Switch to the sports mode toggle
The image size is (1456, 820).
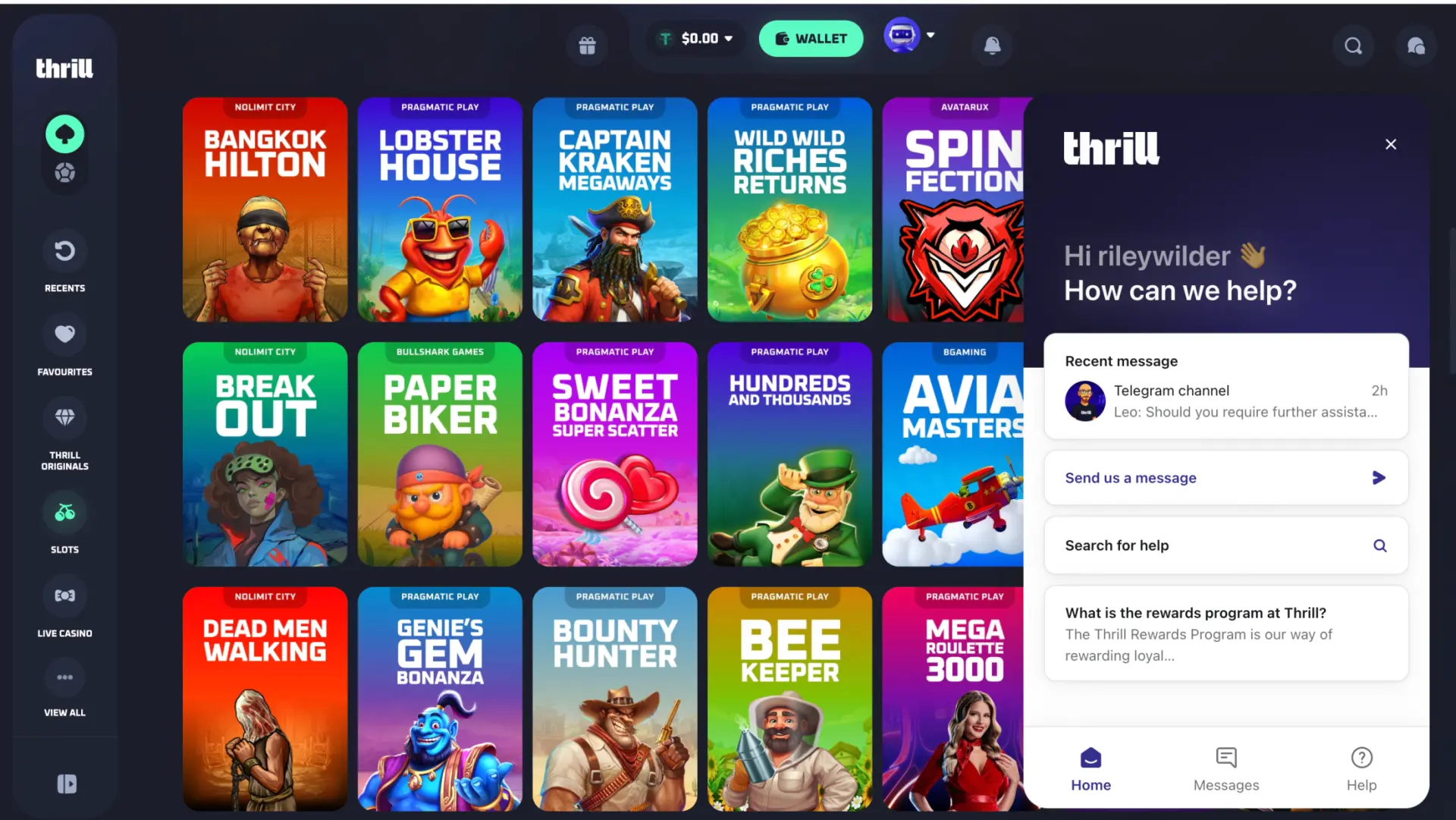65,173
